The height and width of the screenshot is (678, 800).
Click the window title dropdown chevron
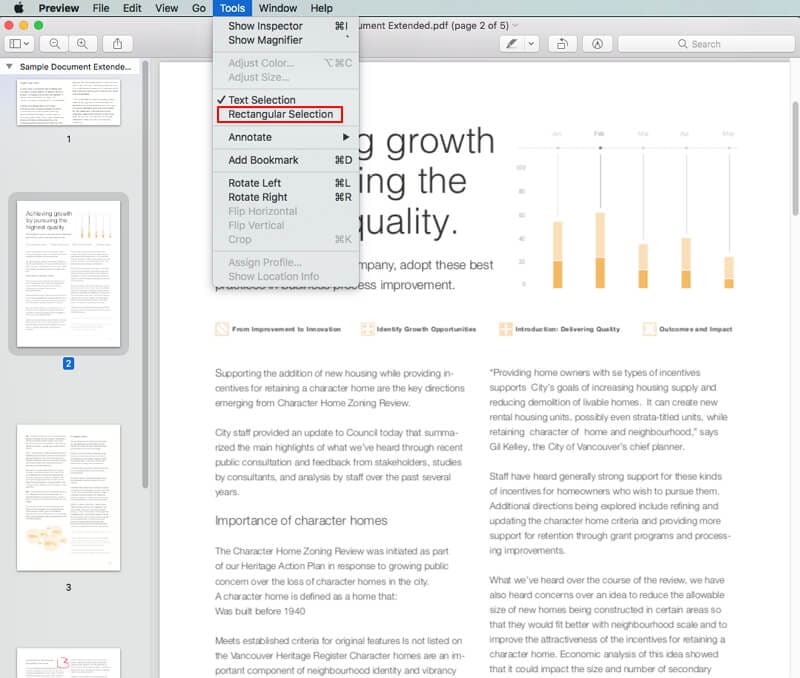[x=515, y=26]
